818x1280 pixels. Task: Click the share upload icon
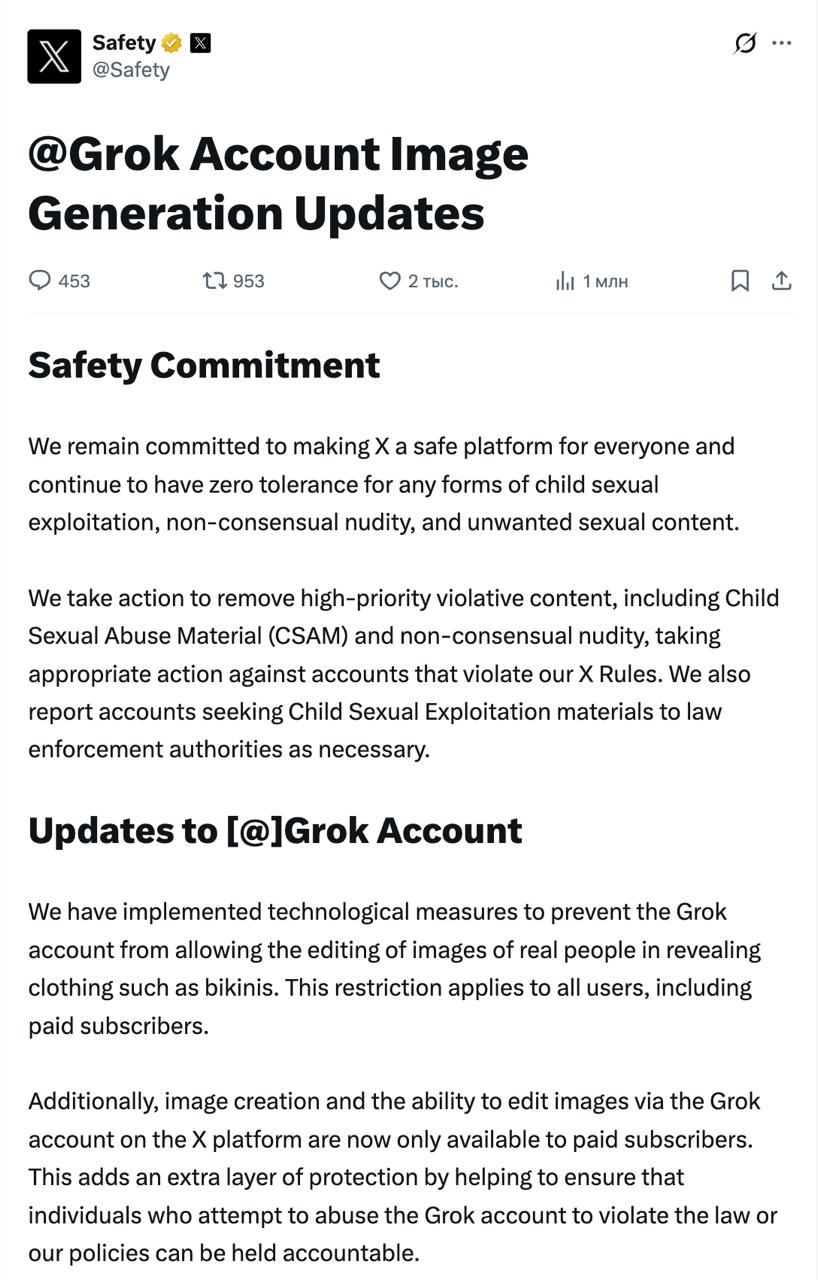pyautogui.click(x=782, y=281)
